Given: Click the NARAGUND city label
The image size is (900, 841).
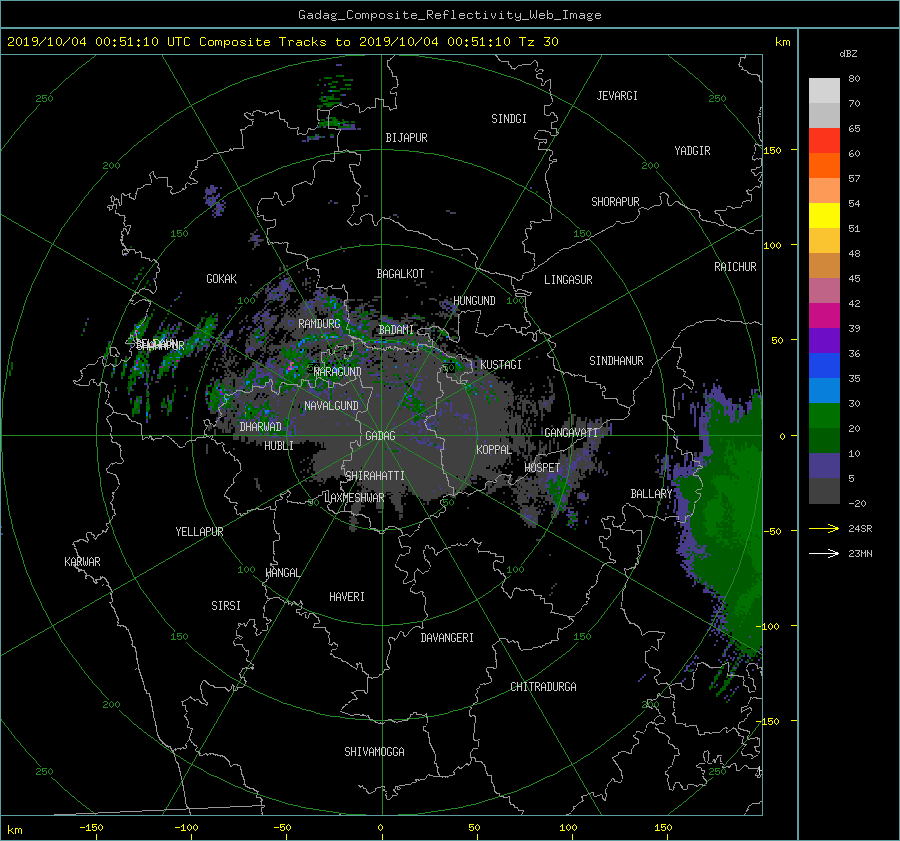Looking at the screenshot, I should tap(338, 371).
